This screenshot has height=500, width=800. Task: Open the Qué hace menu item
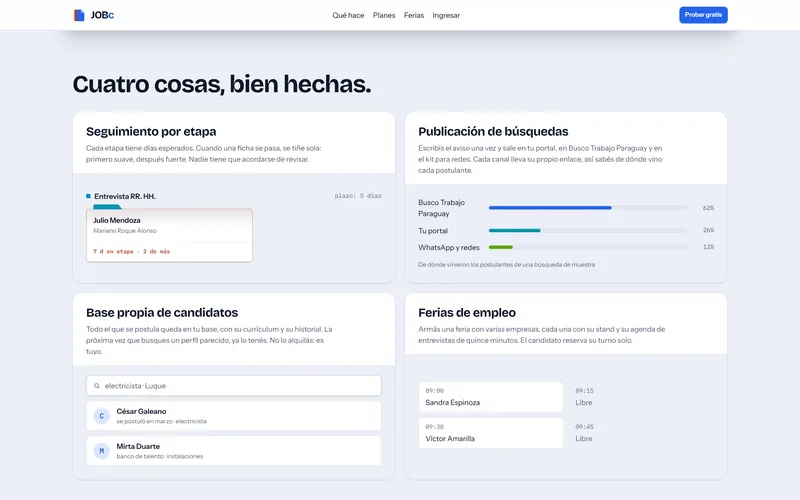pyautogui.click(x=348, y=15)
